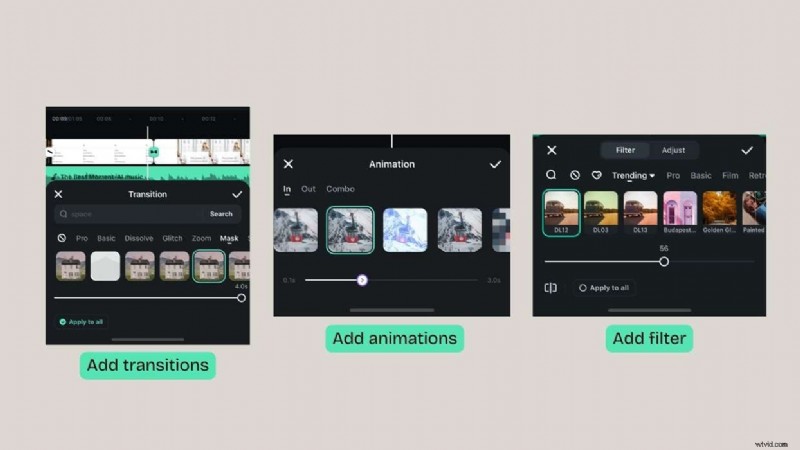Open the Film filter category
The image size is (800, 450).
coord(730,176)
